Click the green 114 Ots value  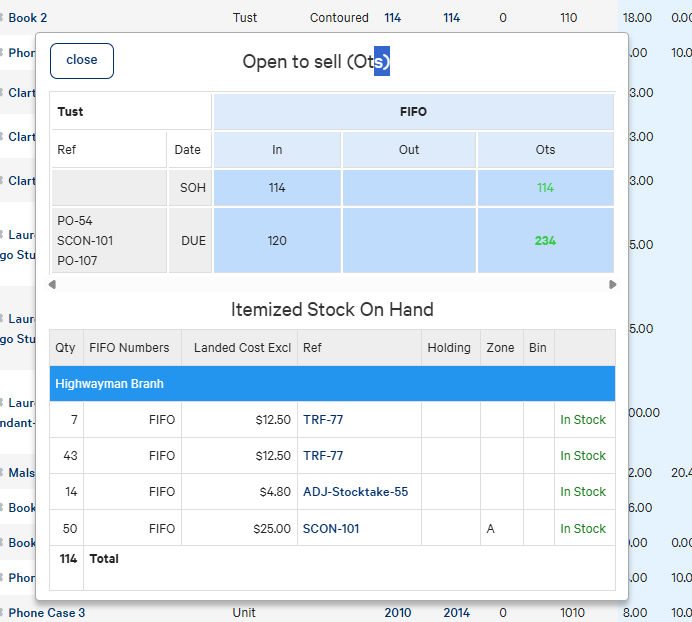click(x=545, y=188)
